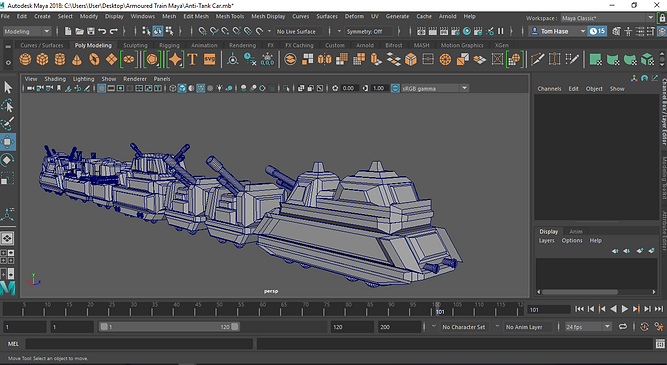Go to start of playback range
667x365 pixels.
pos(579,309)
